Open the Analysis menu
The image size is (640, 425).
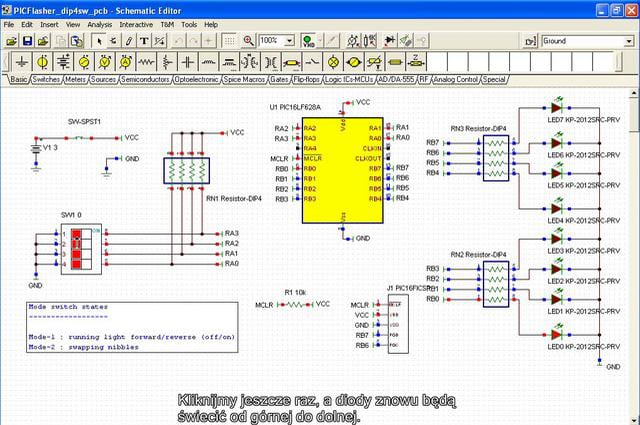pyautogui.click(x=100, y=24)
